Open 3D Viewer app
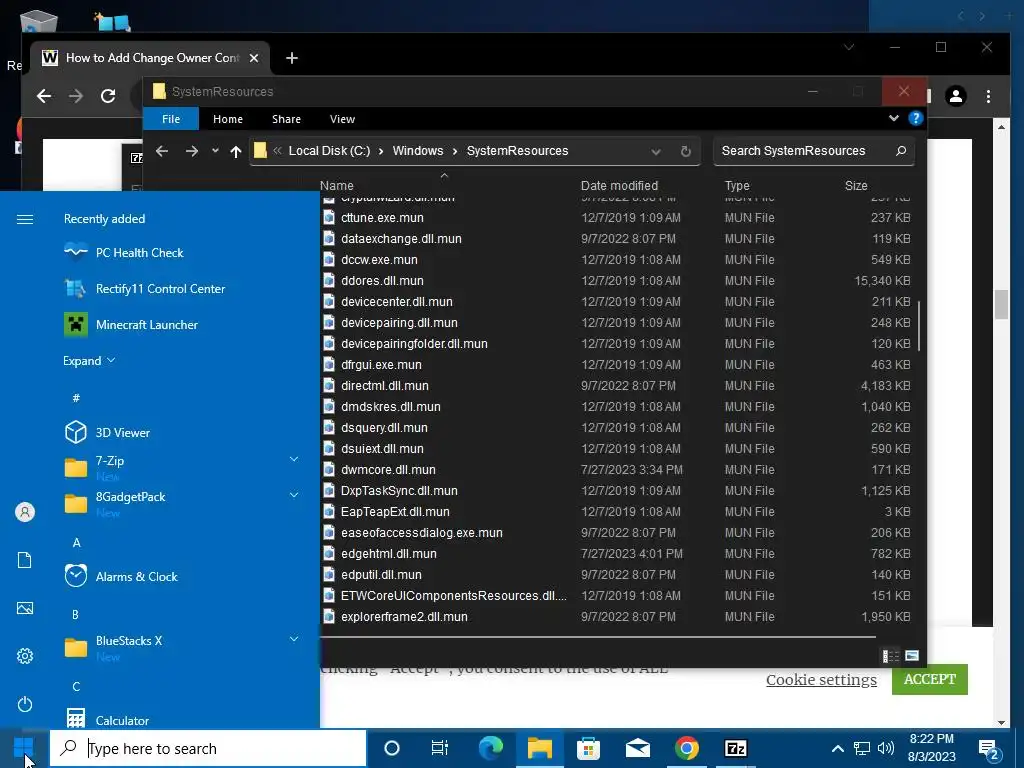 [x=107, y=432]
